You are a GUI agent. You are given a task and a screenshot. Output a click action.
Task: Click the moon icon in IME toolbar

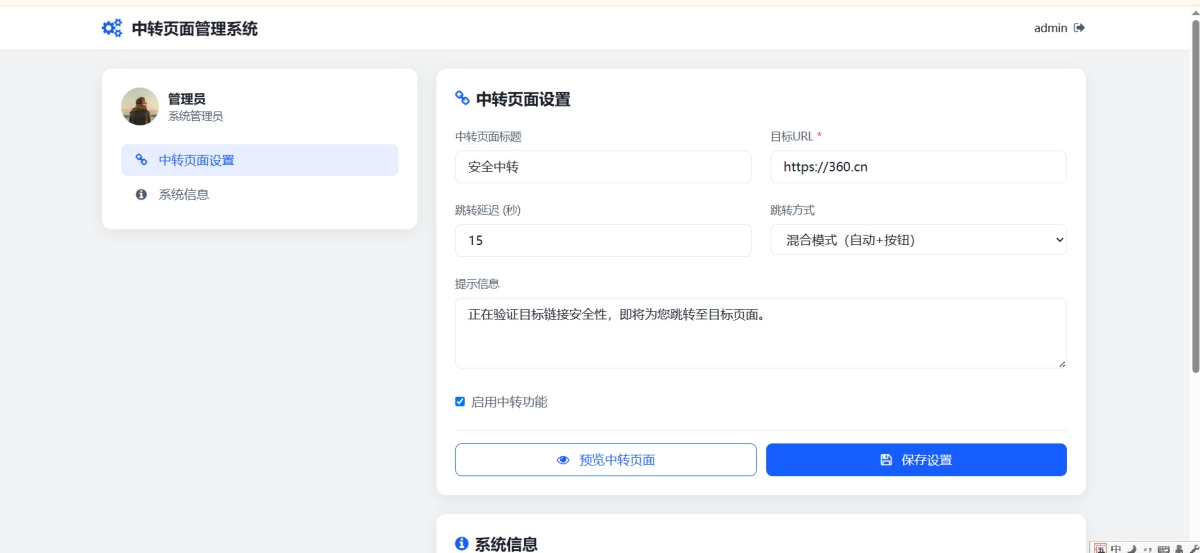[1132, 548]
